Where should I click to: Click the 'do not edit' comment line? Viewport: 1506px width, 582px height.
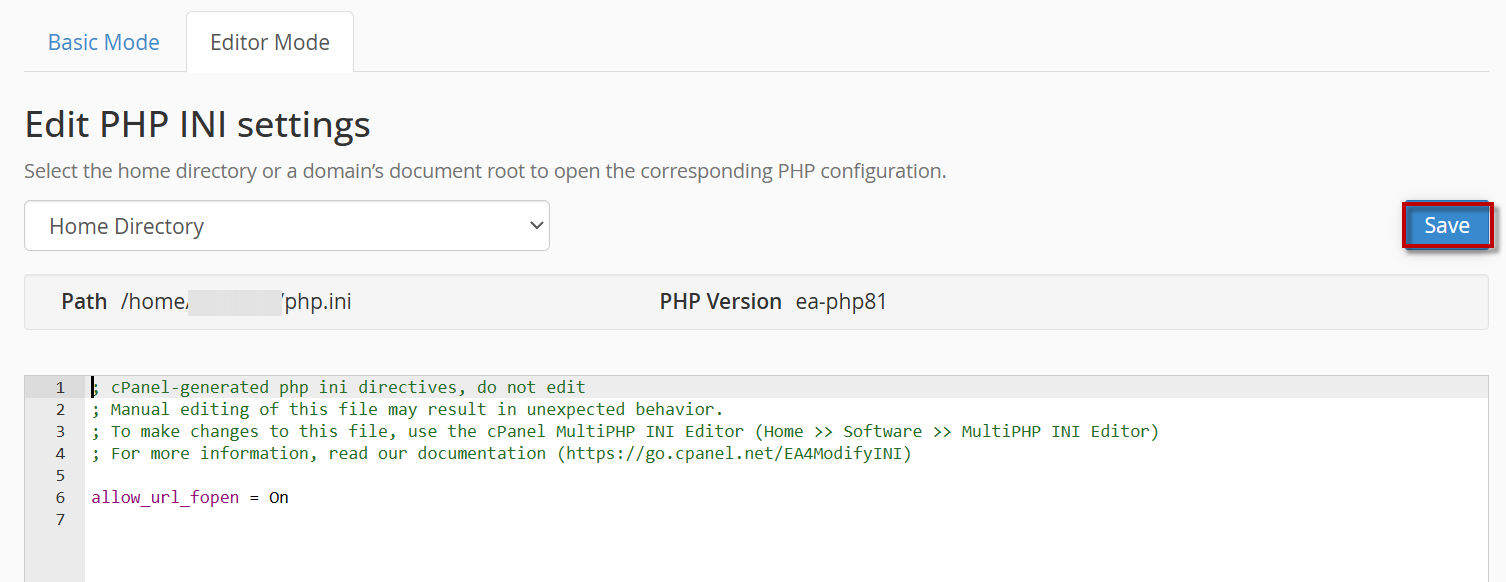click(x=340, y=387)
